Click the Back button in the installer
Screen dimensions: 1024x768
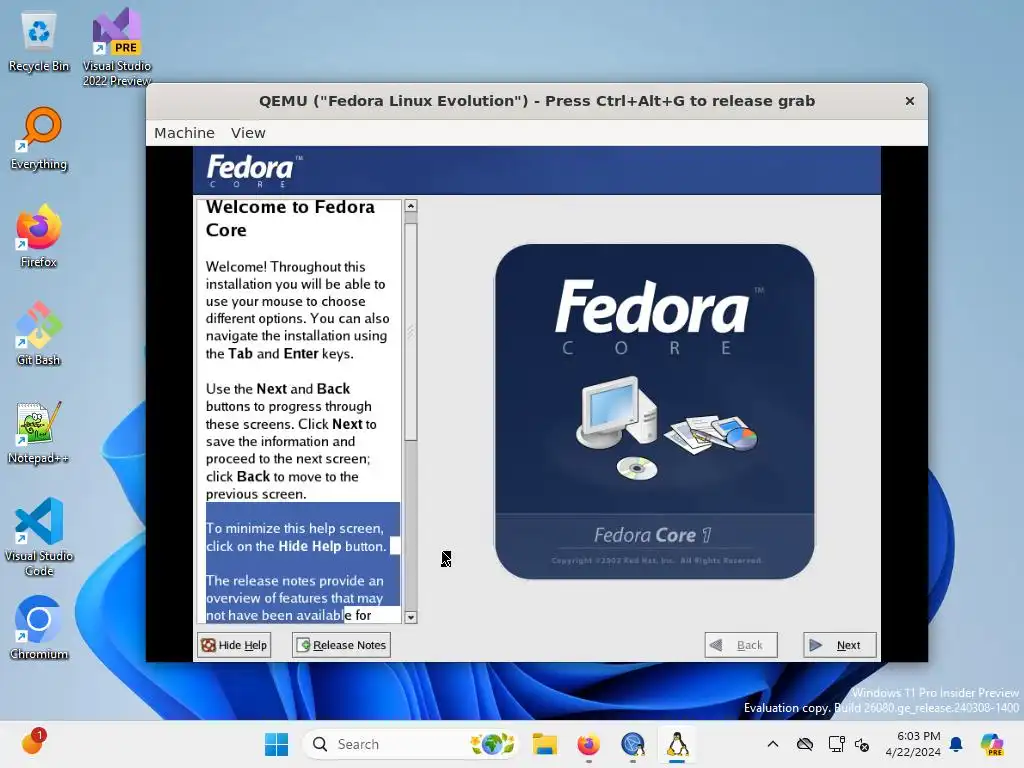741,645
